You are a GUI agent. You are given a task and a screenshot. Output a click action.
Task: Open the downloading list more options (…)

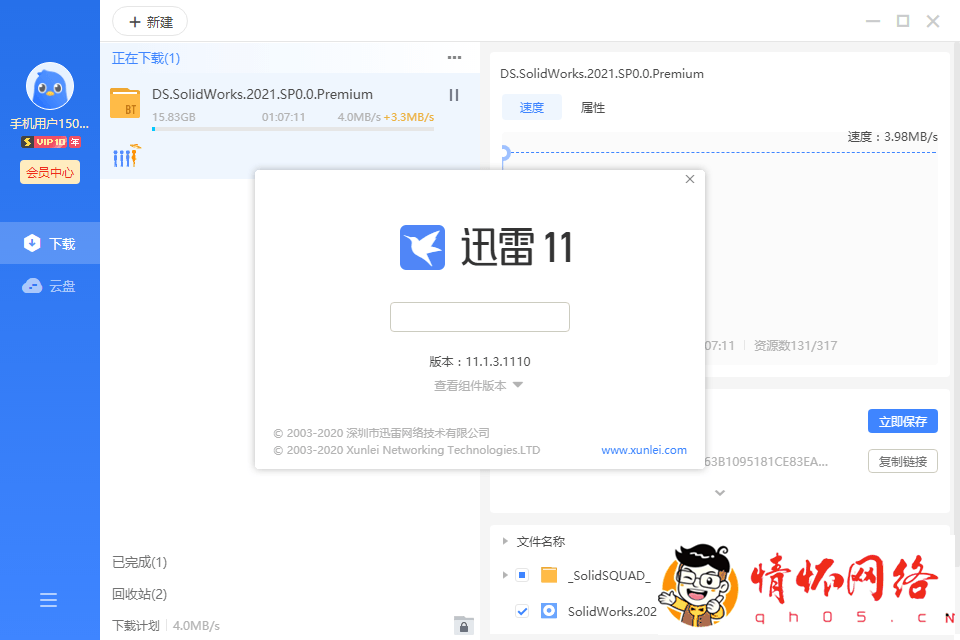[454, 58]
